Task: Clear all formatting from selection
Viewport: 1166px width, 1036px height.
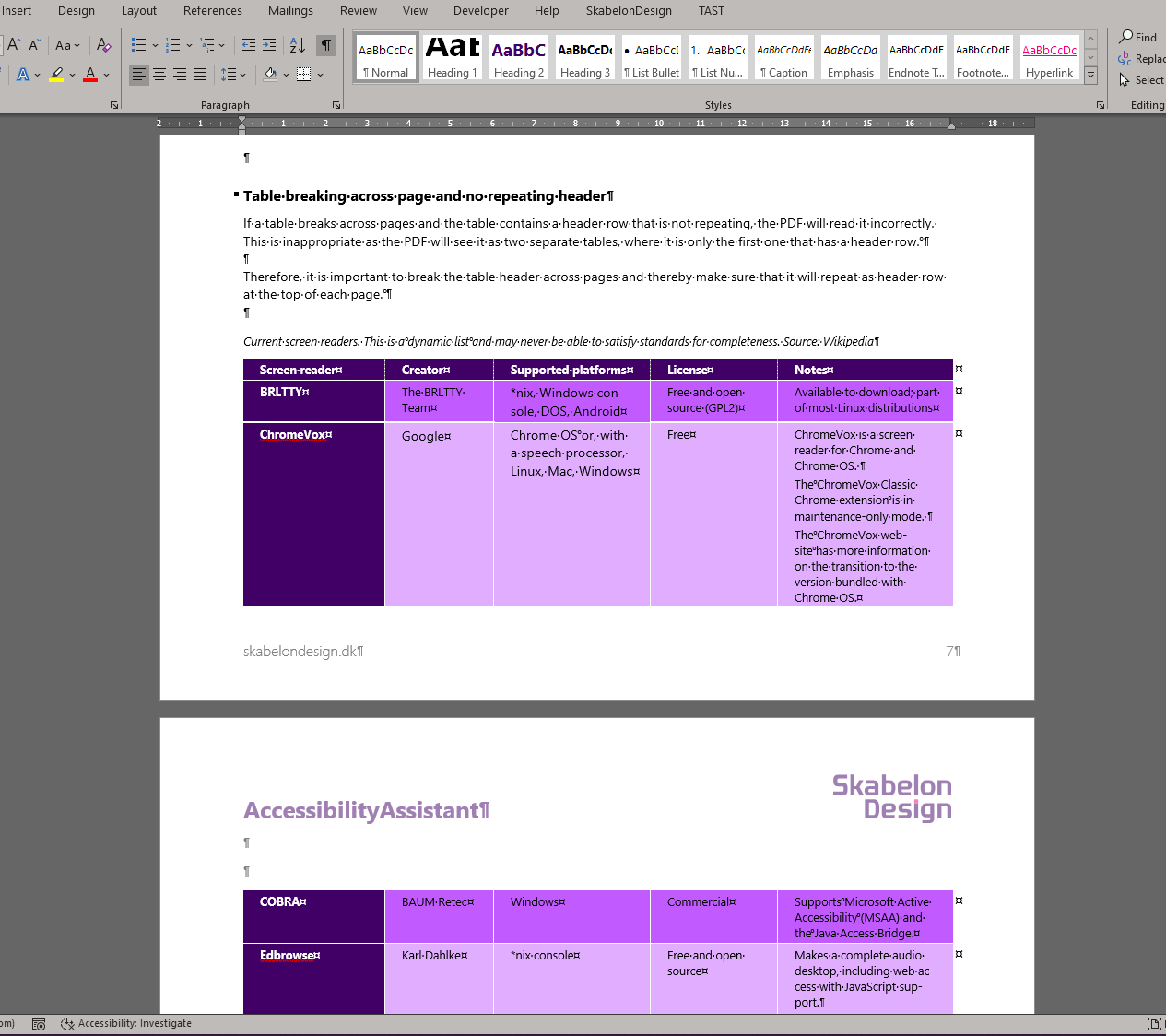Action: [103, 44]
